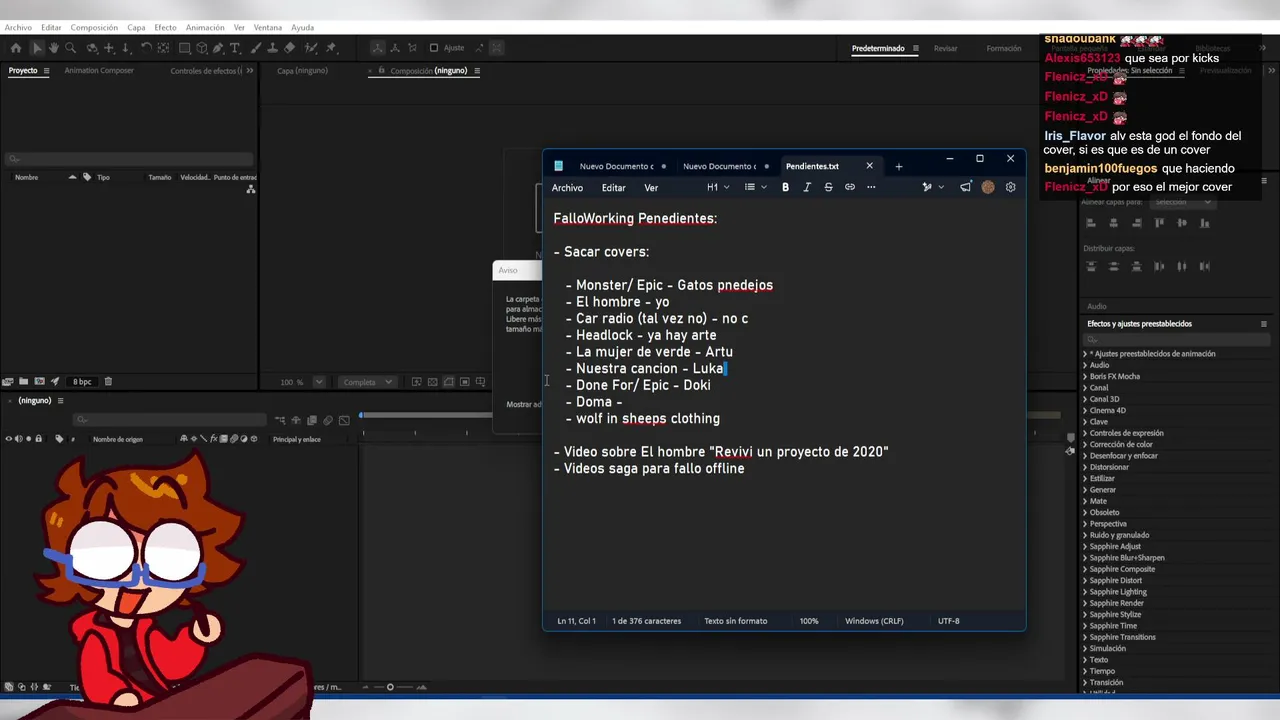Select the Eraser tool
The image size is (1280, 720).
[x=290, y=48]
